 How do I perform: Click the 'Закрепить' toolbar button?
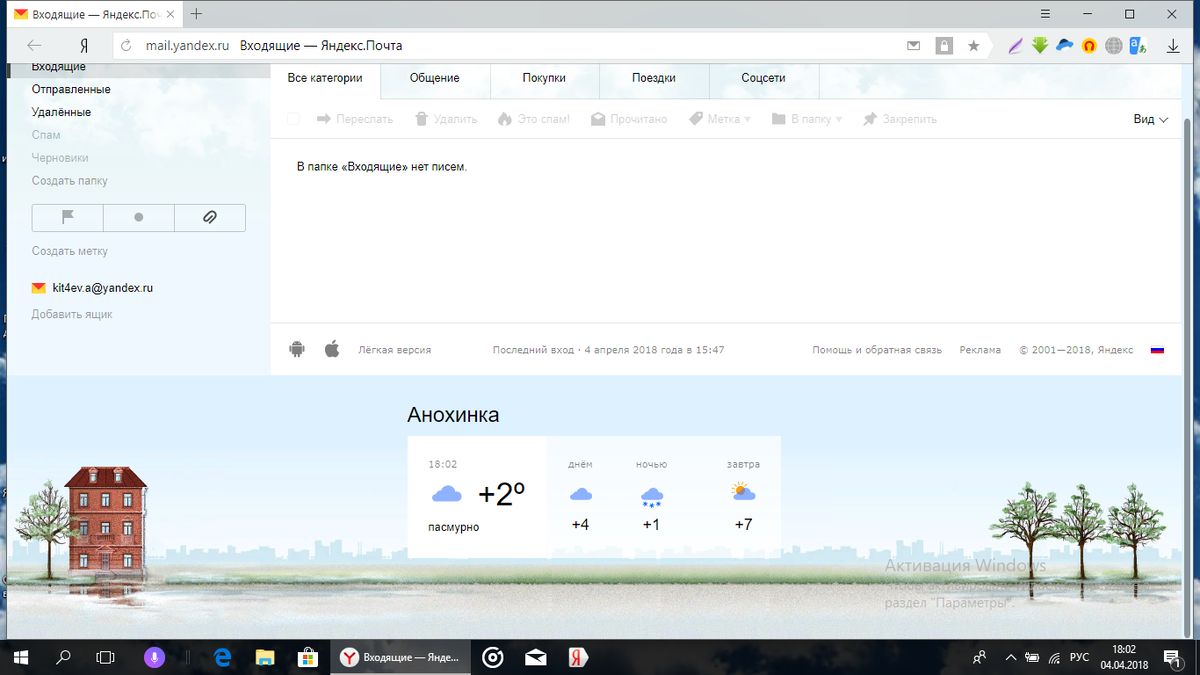pos(900,119)
